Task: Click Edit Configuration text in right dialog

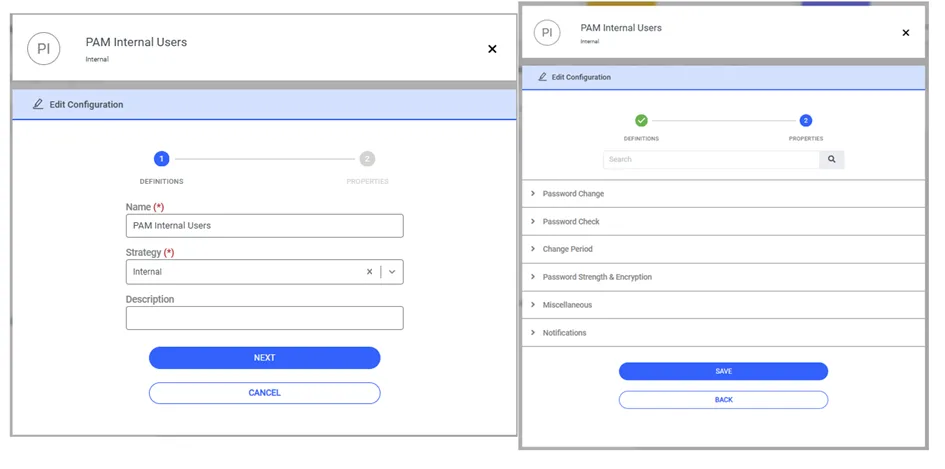Action: click(x=581, y=77)
